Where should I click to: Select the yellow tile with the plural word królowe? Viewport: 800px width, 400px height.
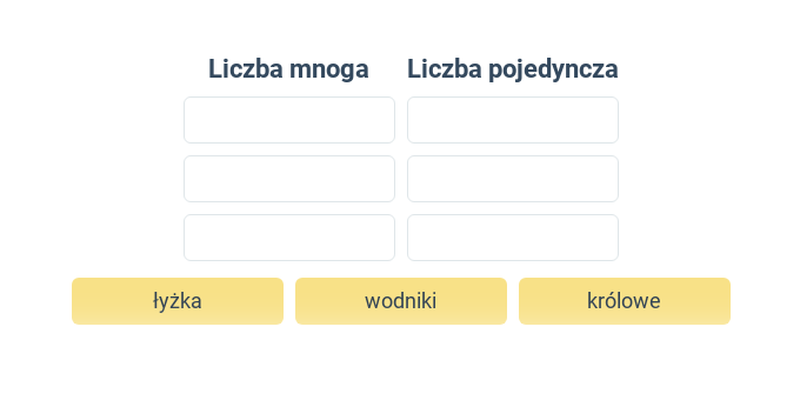point(624,301)
